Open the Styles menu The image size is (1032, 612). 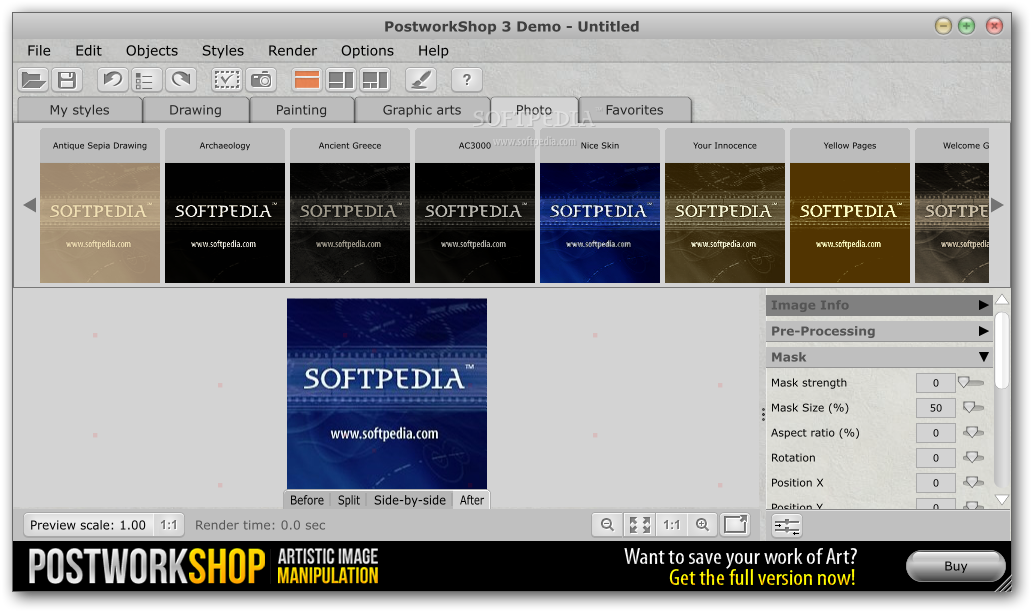(x=222, y=51)
